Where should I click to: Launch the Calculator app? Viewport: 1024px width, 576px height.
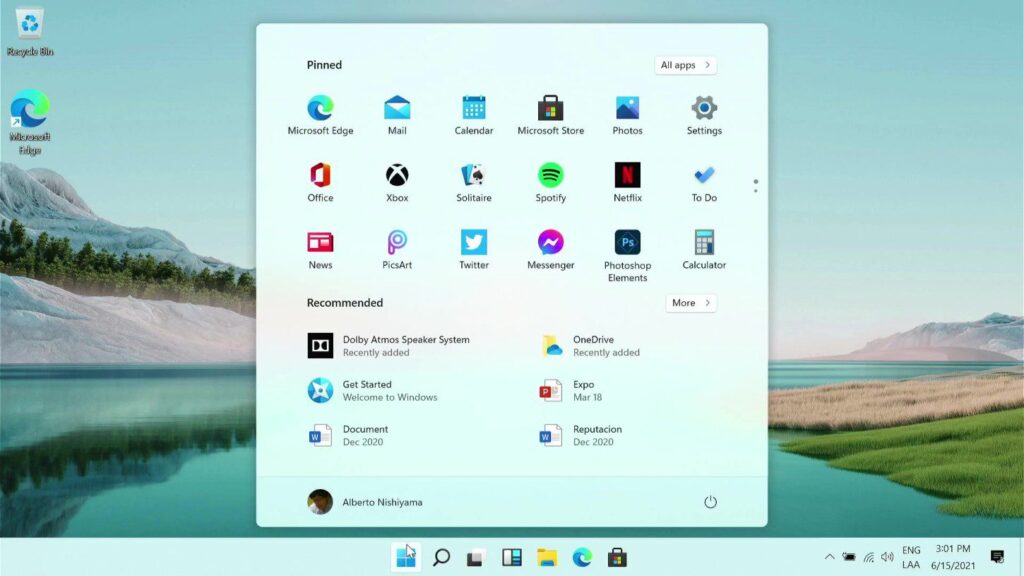coord(704,250)
